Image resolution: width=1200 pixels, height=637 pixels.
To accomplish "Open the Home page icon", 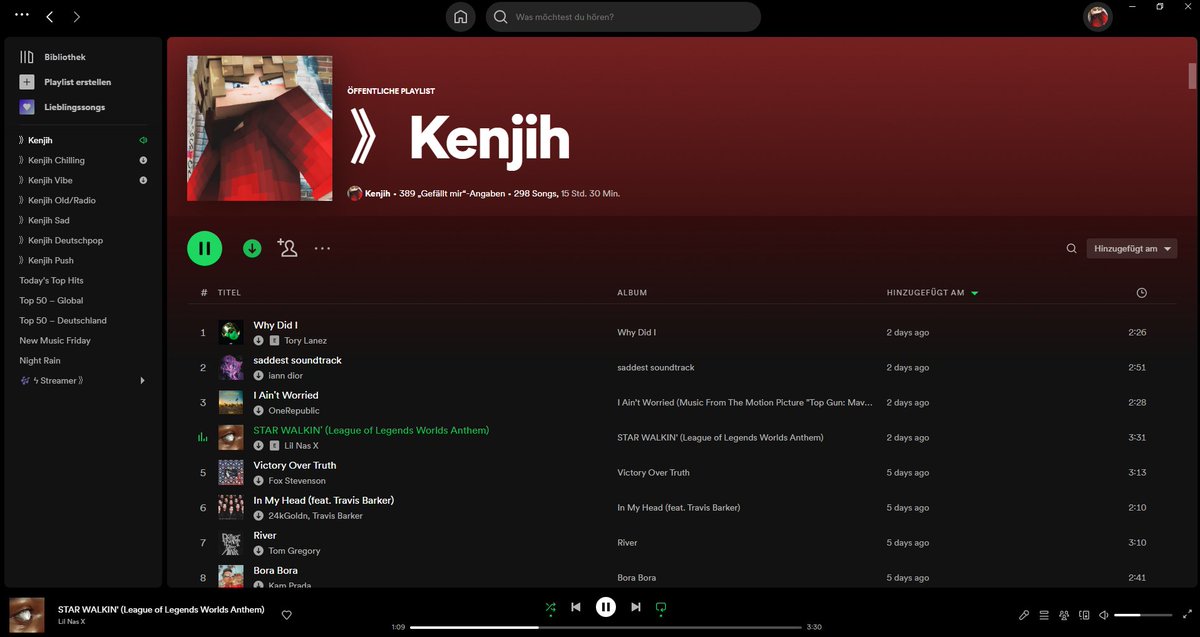I will point(460,17).
